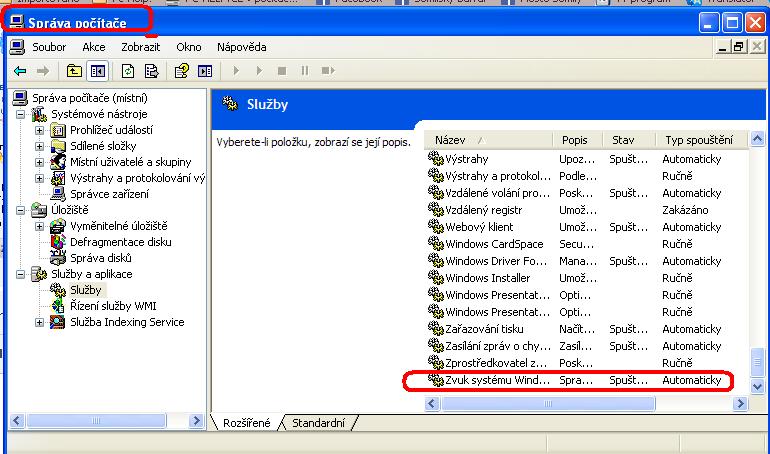Expand the Sdílené složky node
The height and width of the screenshot is (454, 770).
click(39, 146)
